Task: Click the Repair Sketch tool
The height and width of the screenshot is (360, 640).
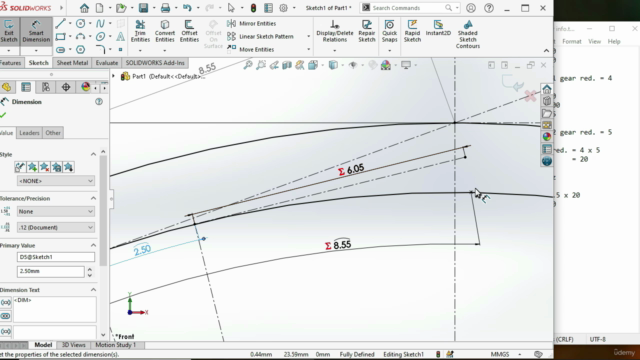Action: (x=367, y=31)
